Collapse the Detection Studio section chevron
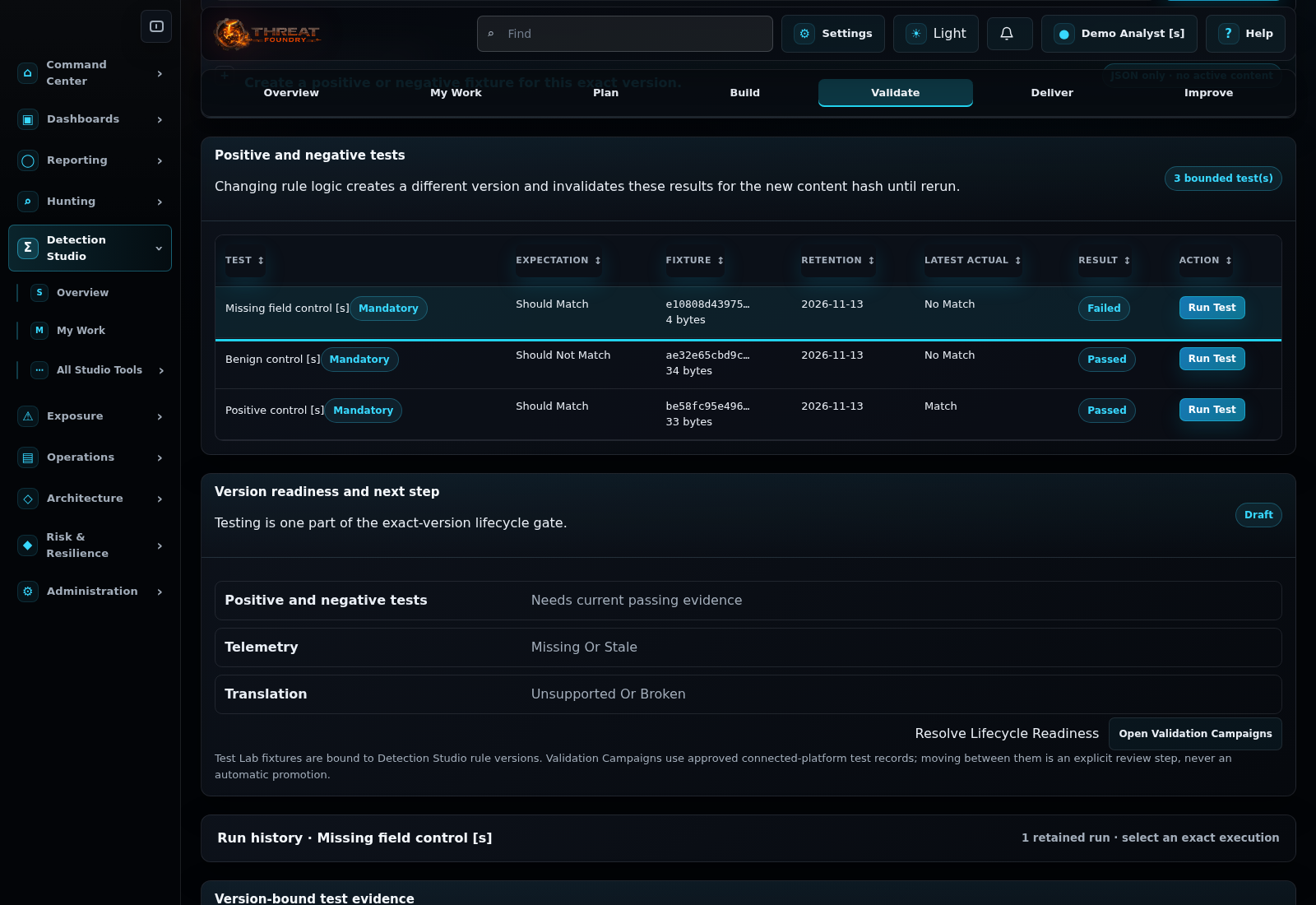The image size is (1316, 905). coord(159,248)
